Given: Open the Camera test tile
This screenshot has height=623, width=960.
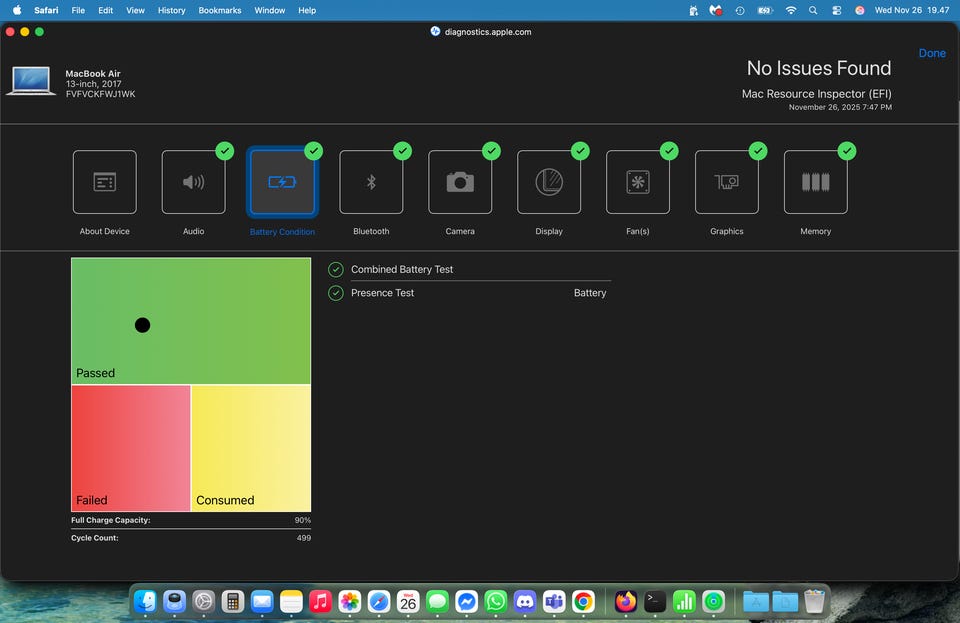Looking at the screenshot, I should (460, 182).
